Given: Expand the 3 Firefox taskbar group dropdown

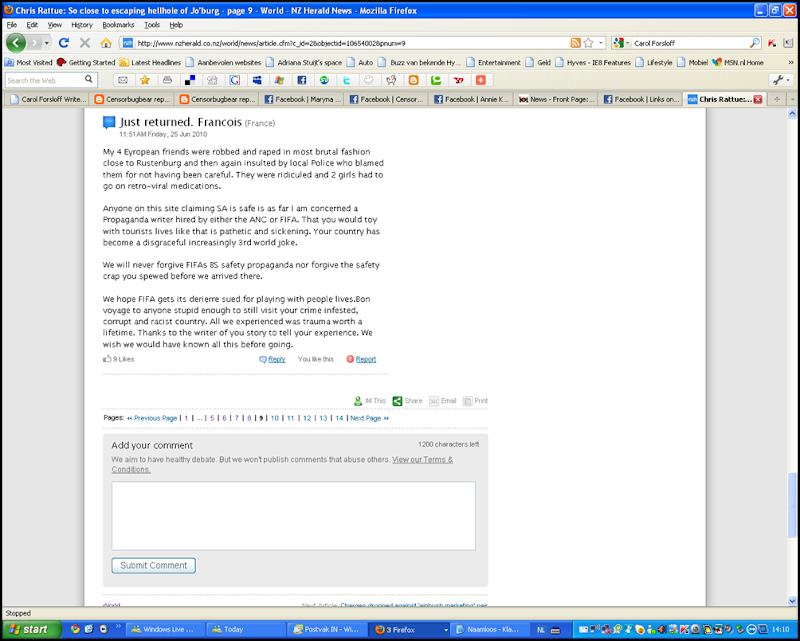Looking at the screenshot, I should [445, 630].
